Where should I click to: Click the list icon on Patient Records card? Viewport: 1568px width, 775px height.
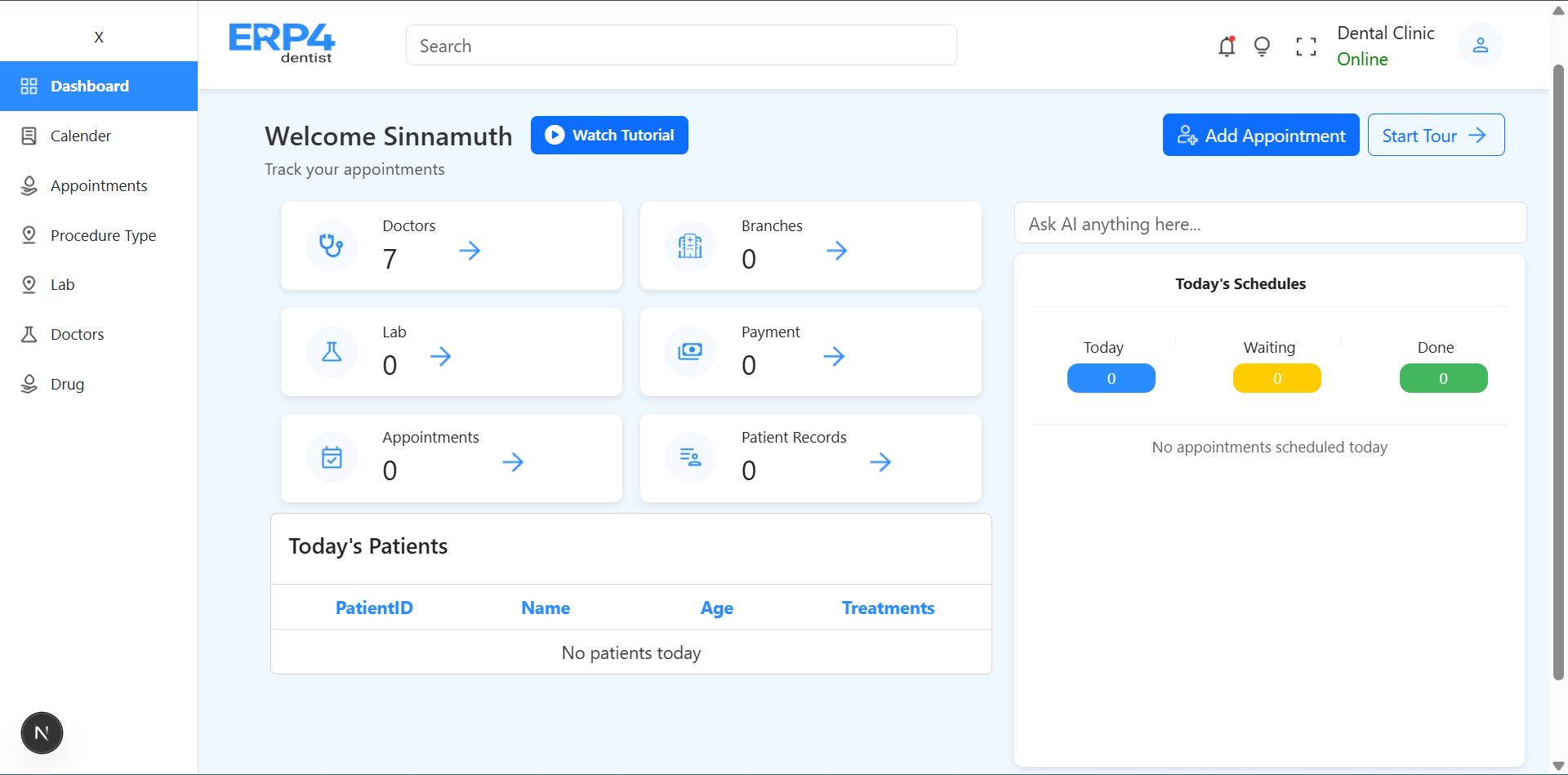[690, 457]
